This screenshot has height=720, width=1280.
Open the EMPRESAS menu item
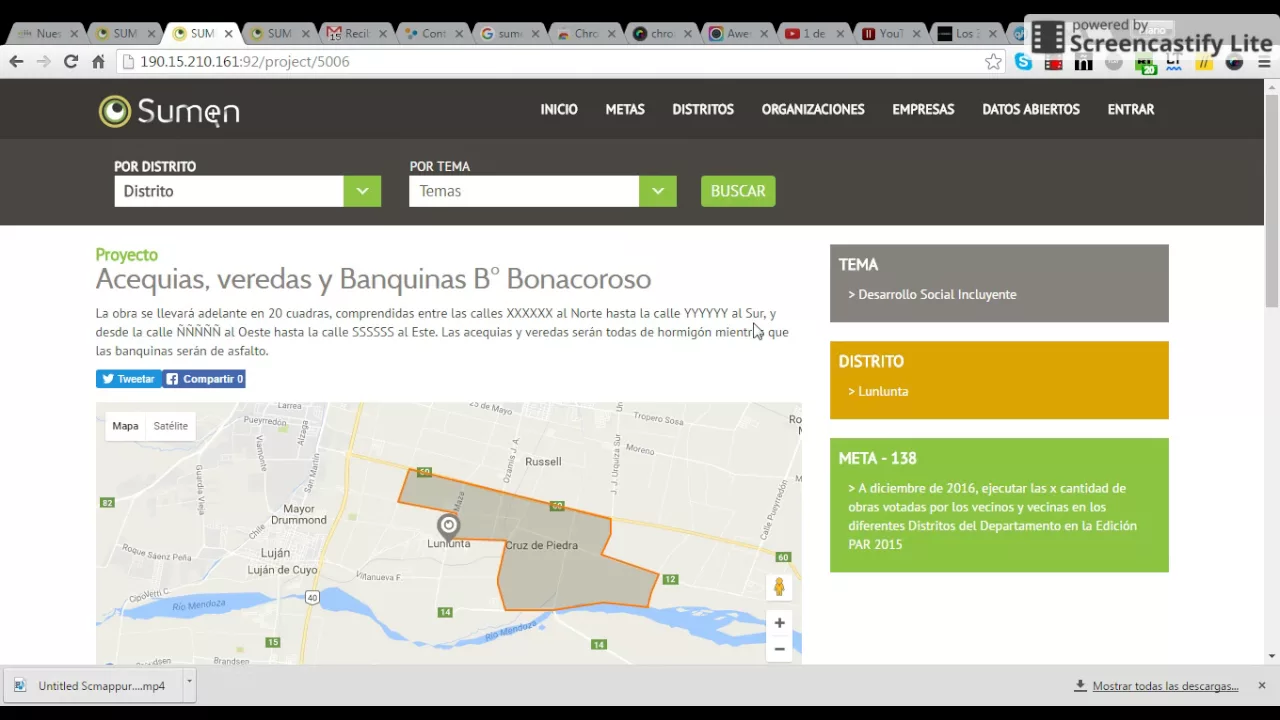coord(923,110)
